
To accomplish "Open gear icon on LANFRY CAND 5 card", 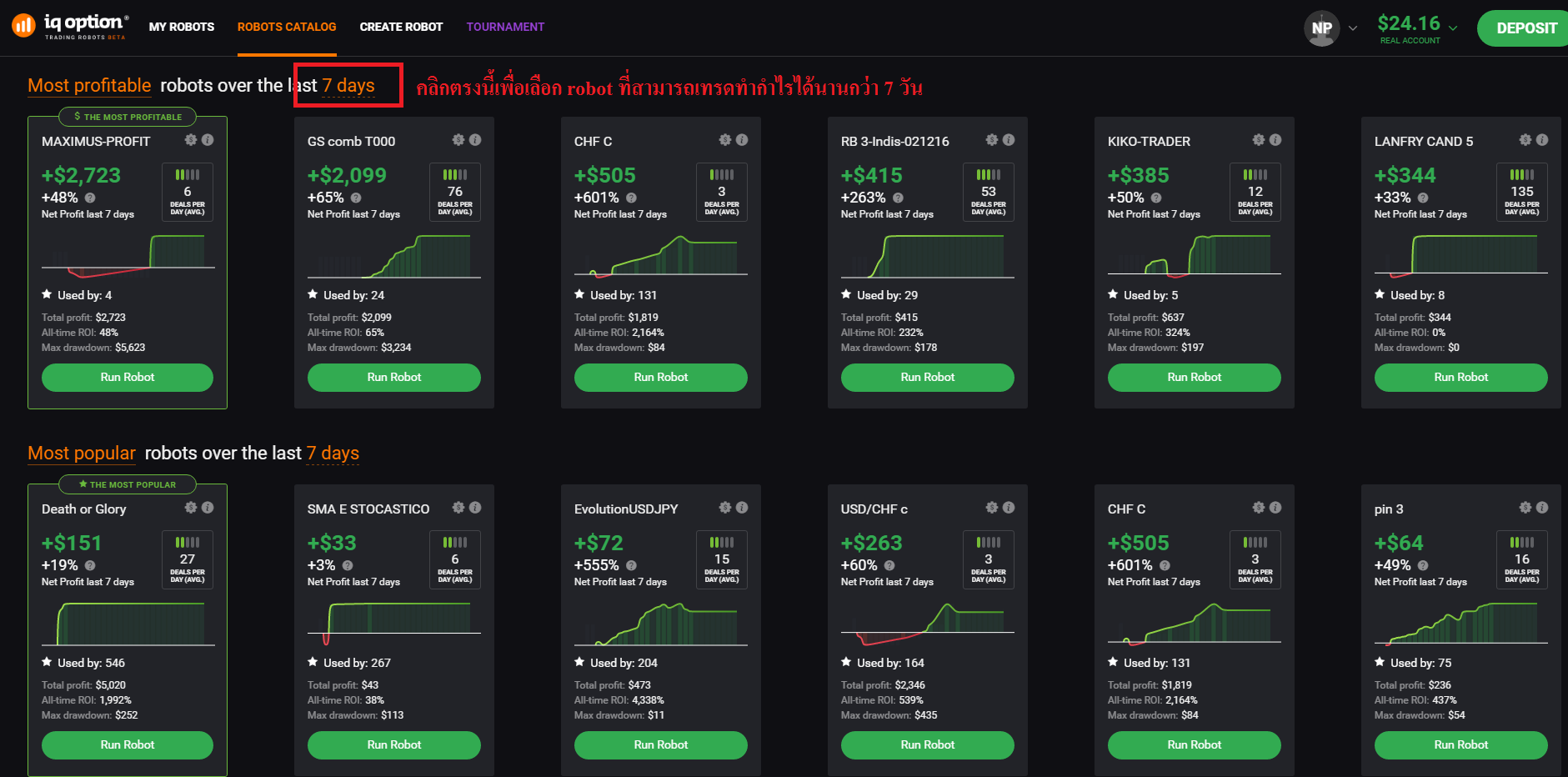I will 1525,140.
